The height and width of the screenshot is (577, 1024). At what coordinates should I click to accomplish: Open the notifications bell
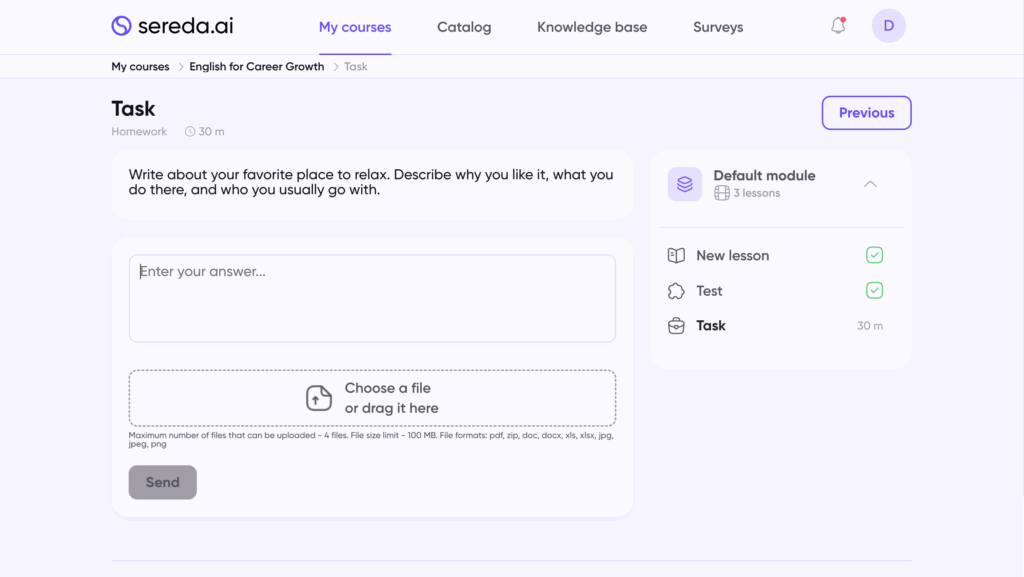coord(838,26)
